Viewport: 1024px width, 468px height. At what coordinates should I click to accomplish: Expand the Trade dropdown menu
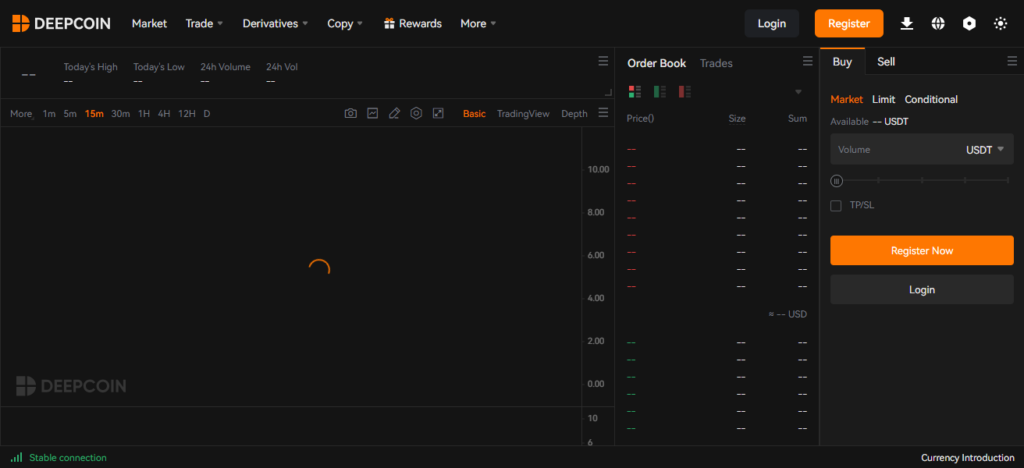click(204, 23)
